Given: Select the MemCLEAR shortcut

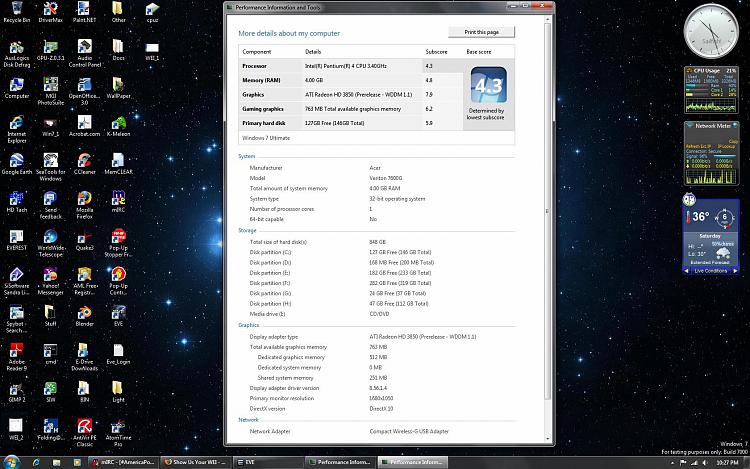Looking at the screenshot, I should (118, 164).
